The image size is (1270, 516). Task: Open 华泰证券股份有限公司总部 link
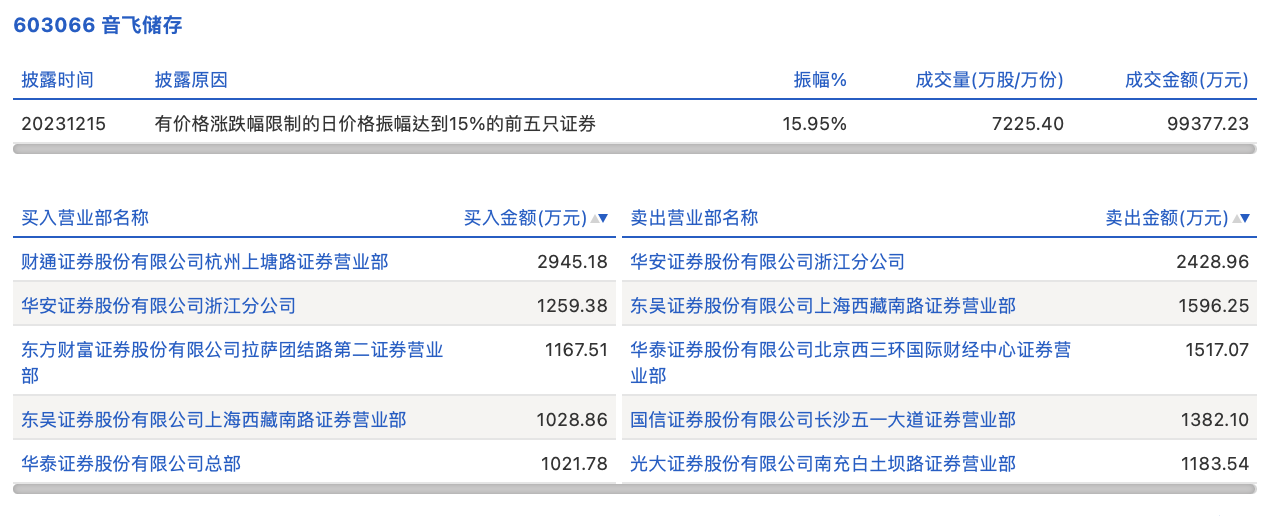point(131,464)
